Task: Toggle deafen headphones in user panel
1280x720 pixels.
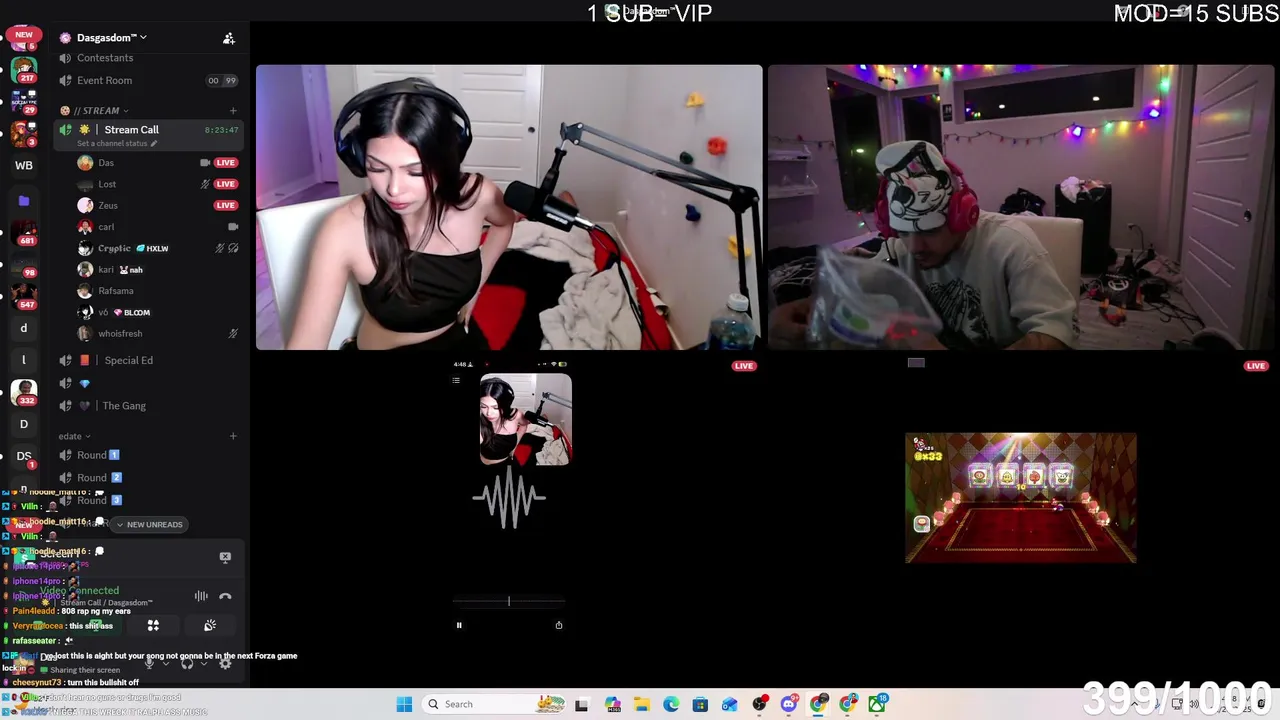Action: point(187,662)
